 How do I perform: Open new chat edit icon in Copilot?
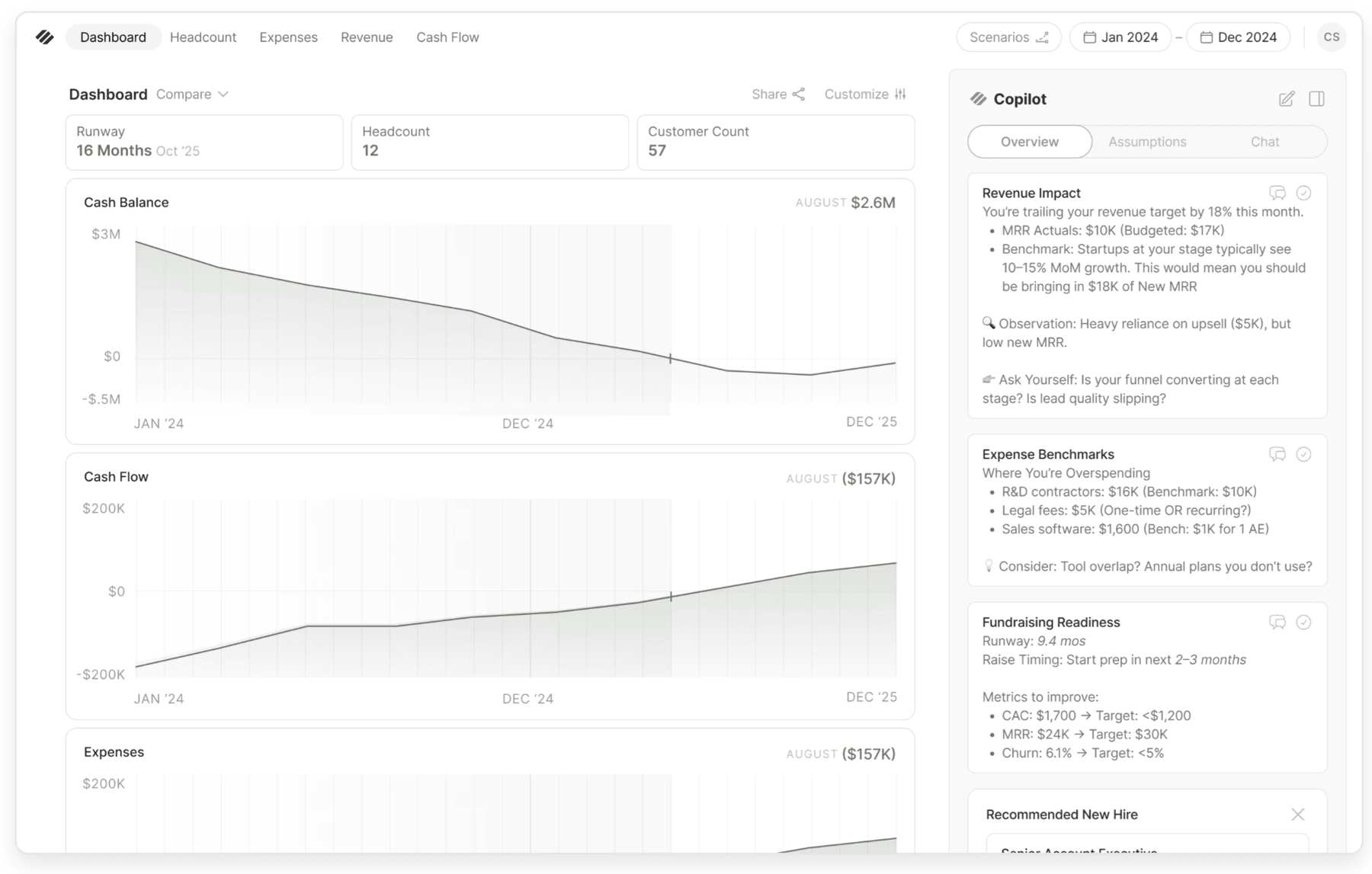tap(1287, 99)
